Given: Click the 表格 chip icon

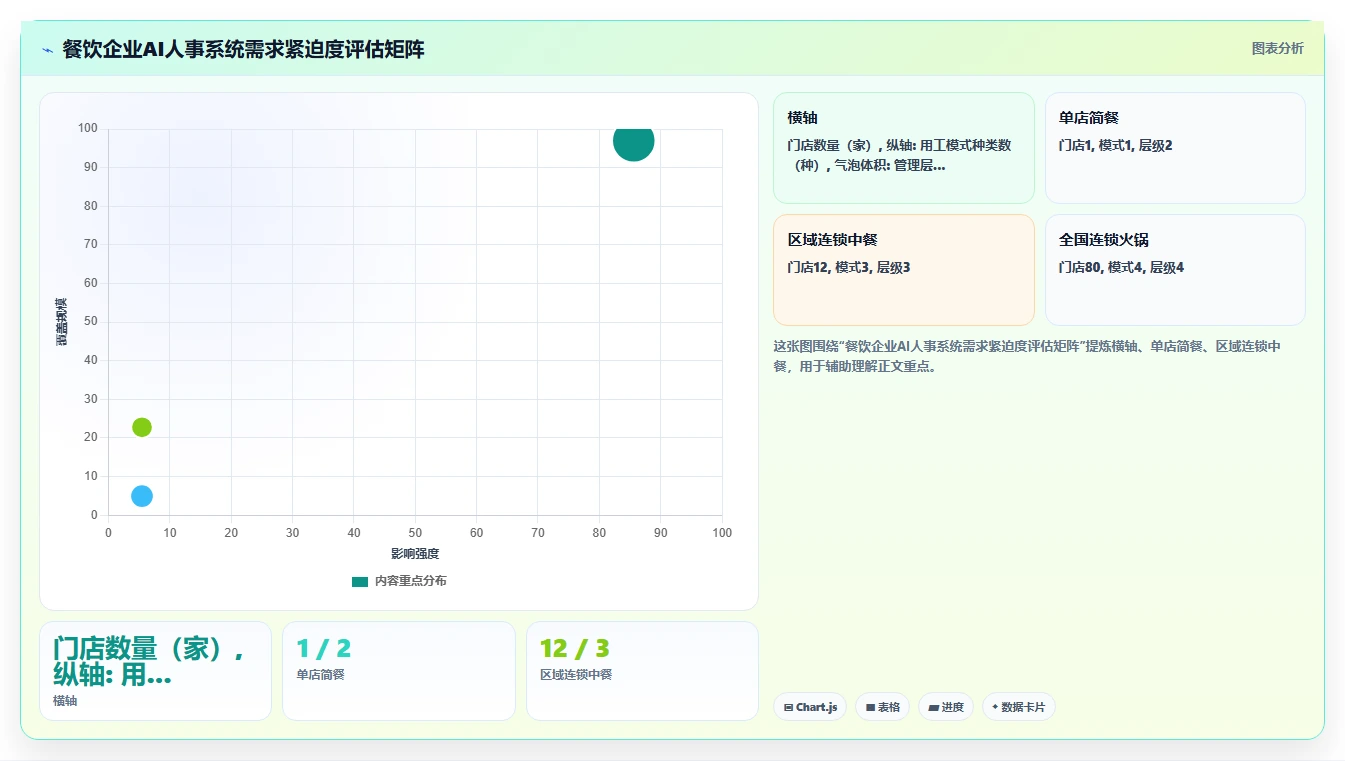Looking at the screenshot, I should (870, 707).
